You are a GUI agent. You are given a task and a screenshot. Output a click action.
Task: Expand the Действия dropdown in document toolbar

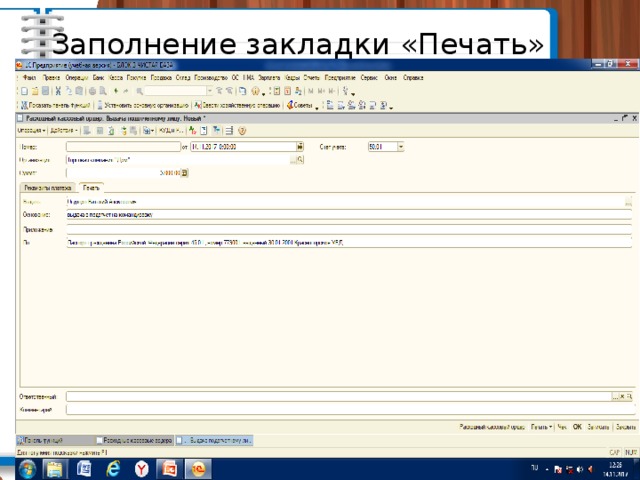[63, 131]
